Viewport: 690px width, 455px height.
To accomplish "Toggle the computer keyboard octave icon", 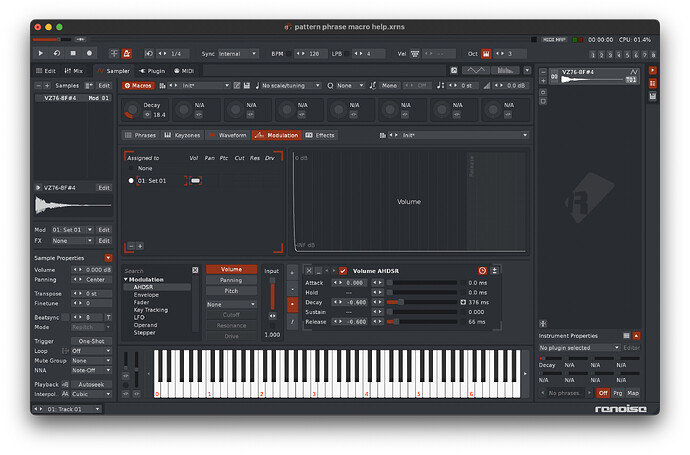I will (486, 54).
